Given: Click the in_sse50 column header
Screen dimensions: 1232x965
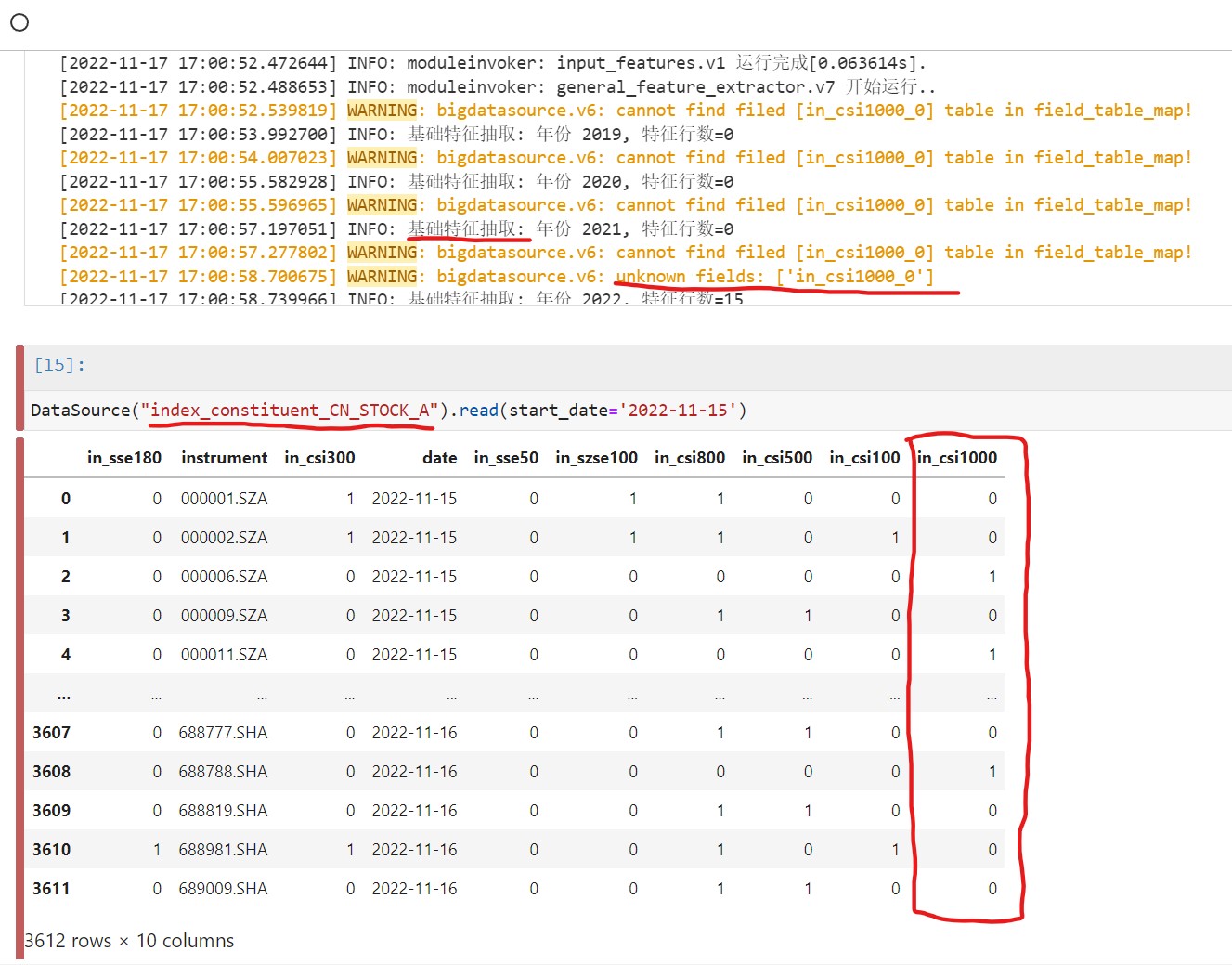Looking at the screenshot, I should (x=506, y=457).
